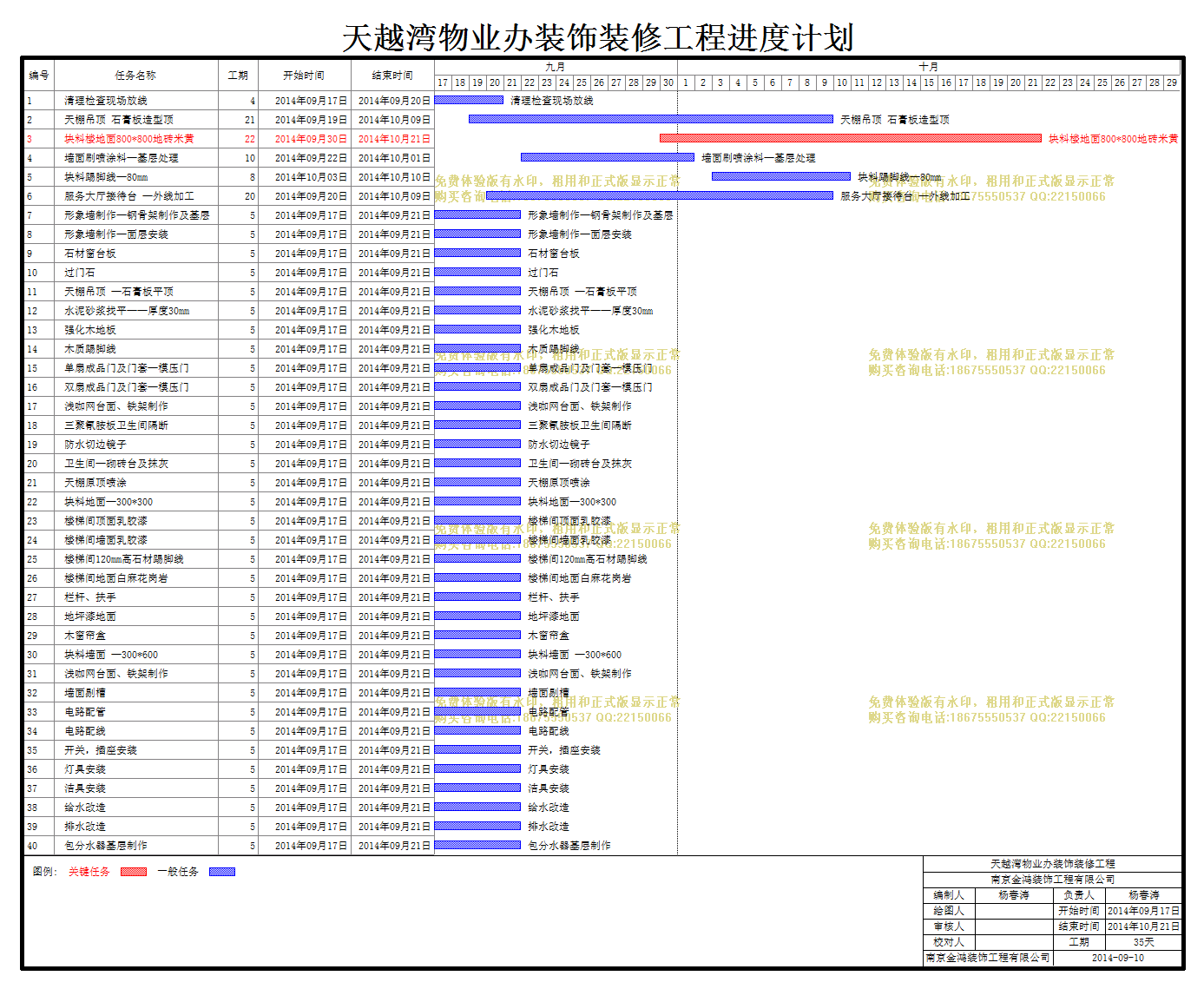
Task: Click the 绘图人 cell in title block
Action: tap(949, 911)
